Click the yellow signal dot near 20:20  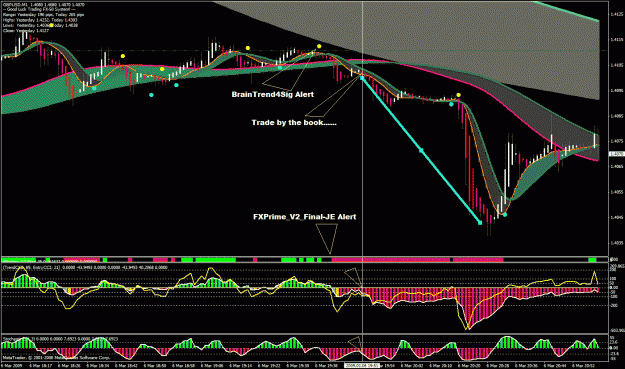tap(459, 95)
